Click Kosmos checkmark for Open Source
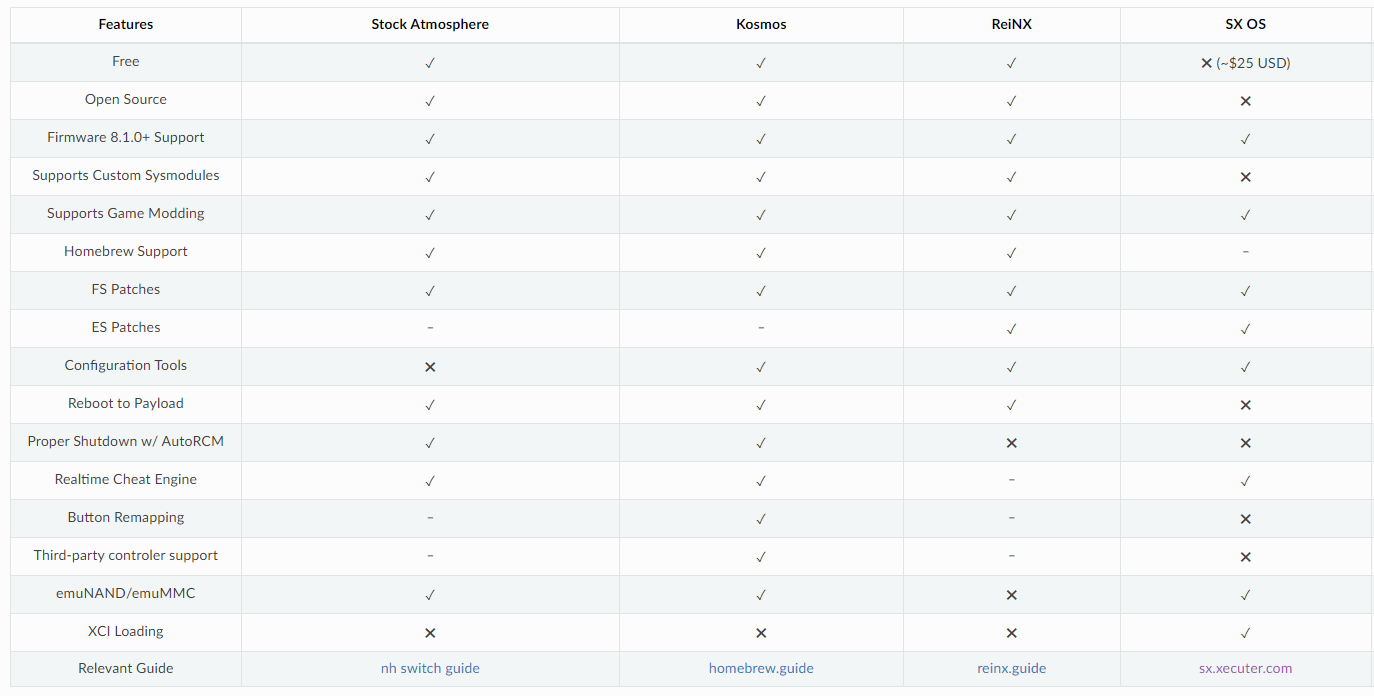 [x=761, y=101]
